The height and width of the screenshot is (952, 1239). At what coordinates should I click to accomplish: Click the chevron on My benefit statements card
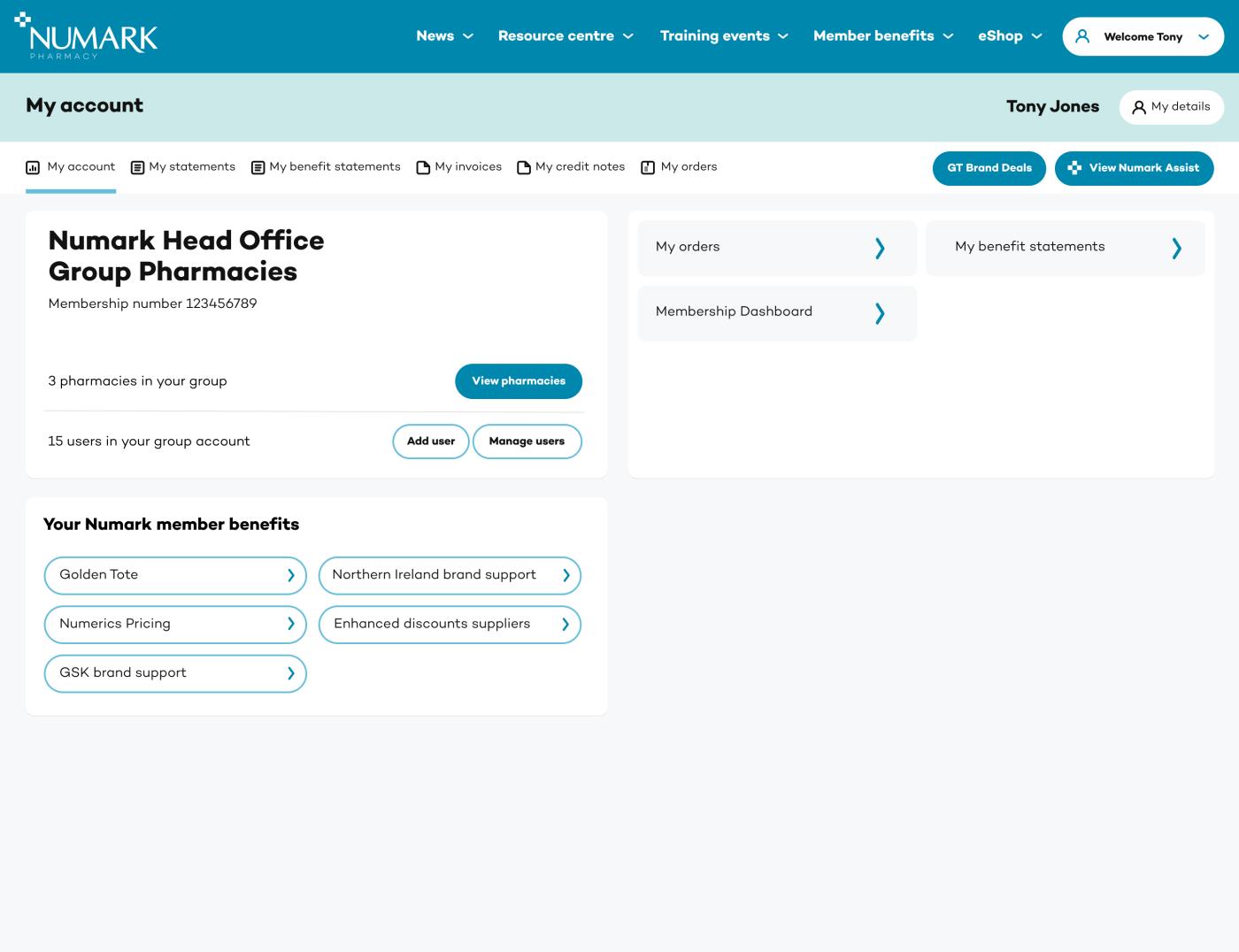[x=1176, y=248]
